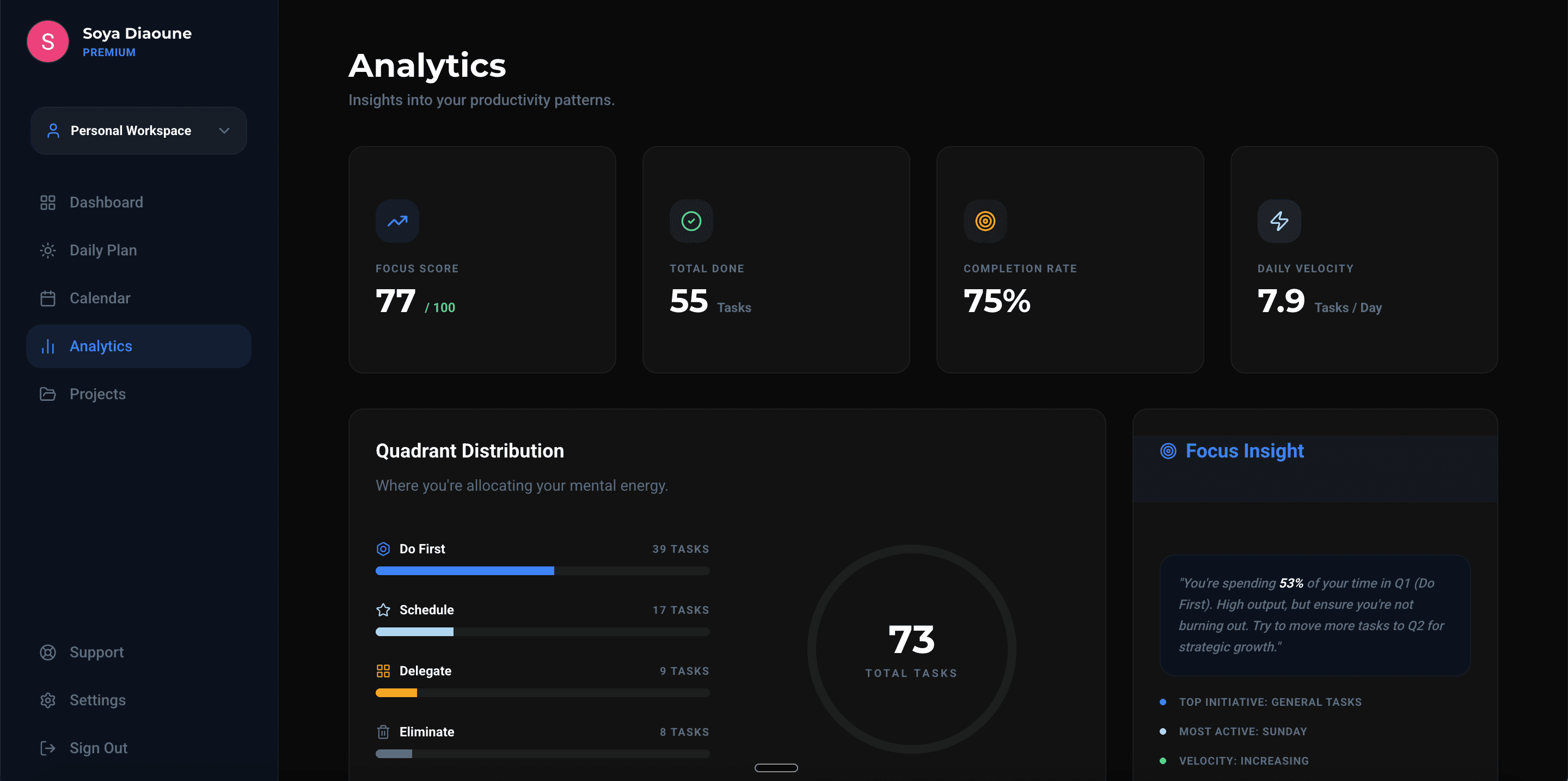Screen dimensions: 1568x781
Task: Open Settings from the sidebar
Action: 97,700
